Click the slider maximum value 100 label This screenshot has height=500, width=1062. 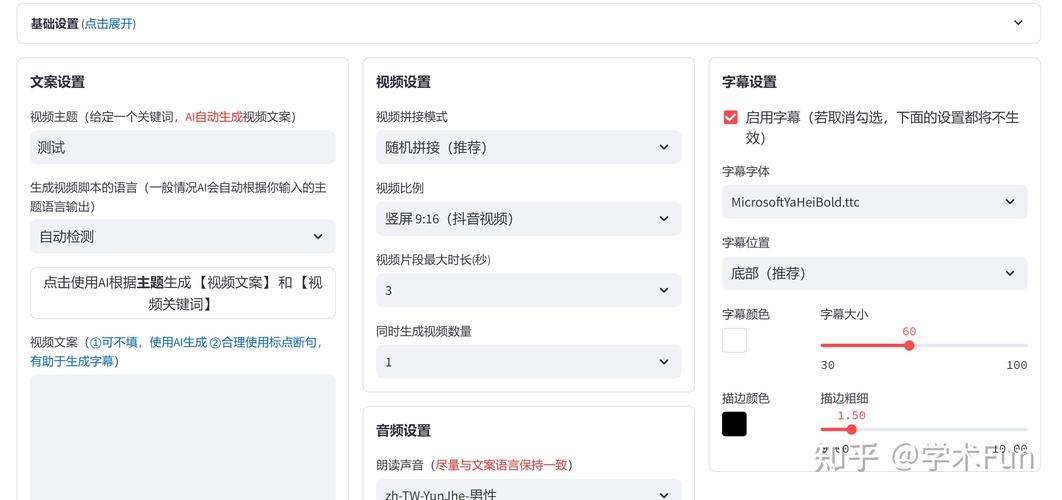[x=1017, y=365]
